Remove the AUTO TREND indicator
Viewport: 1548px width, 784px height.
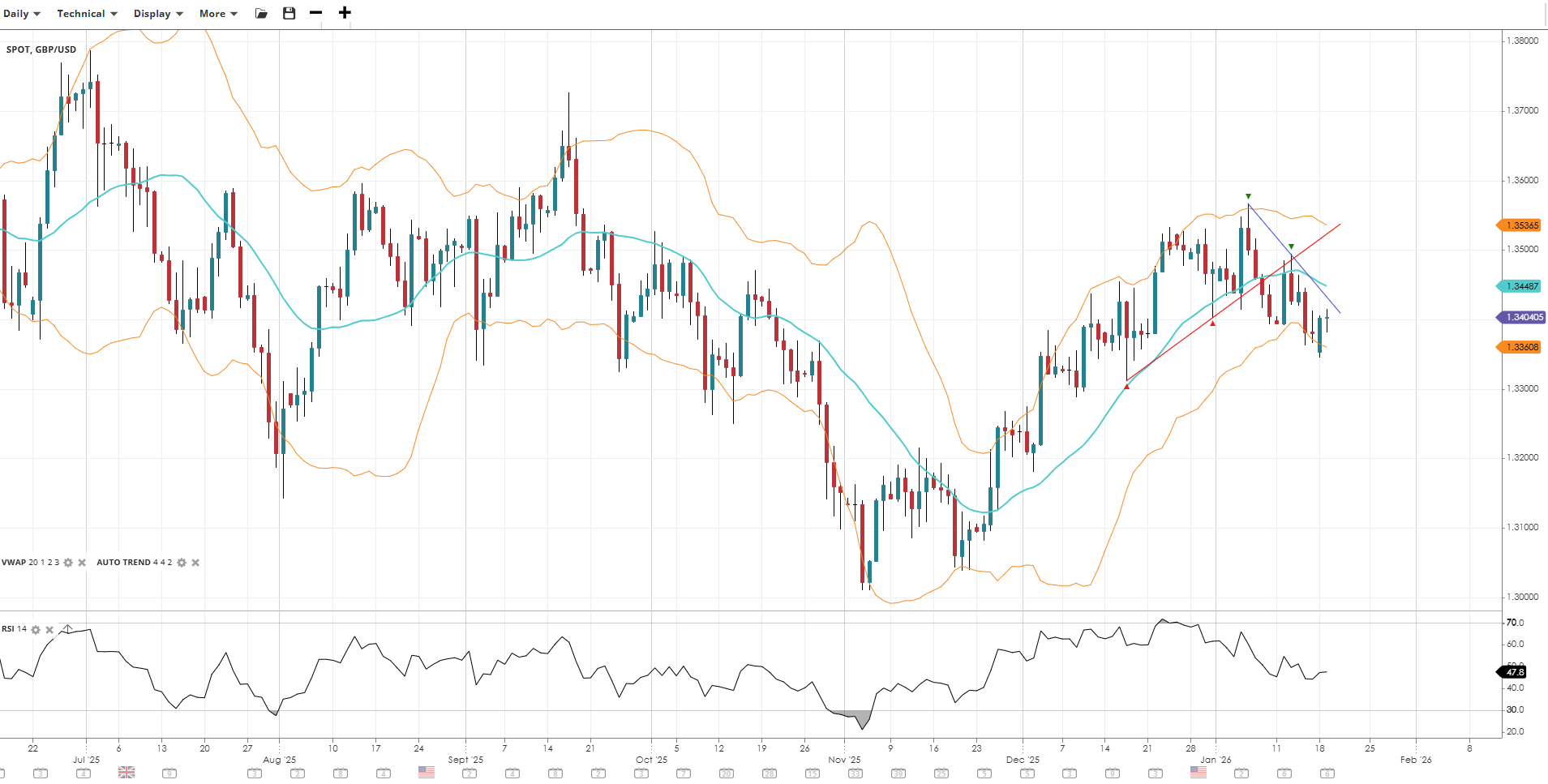click(x=195, y=563)
